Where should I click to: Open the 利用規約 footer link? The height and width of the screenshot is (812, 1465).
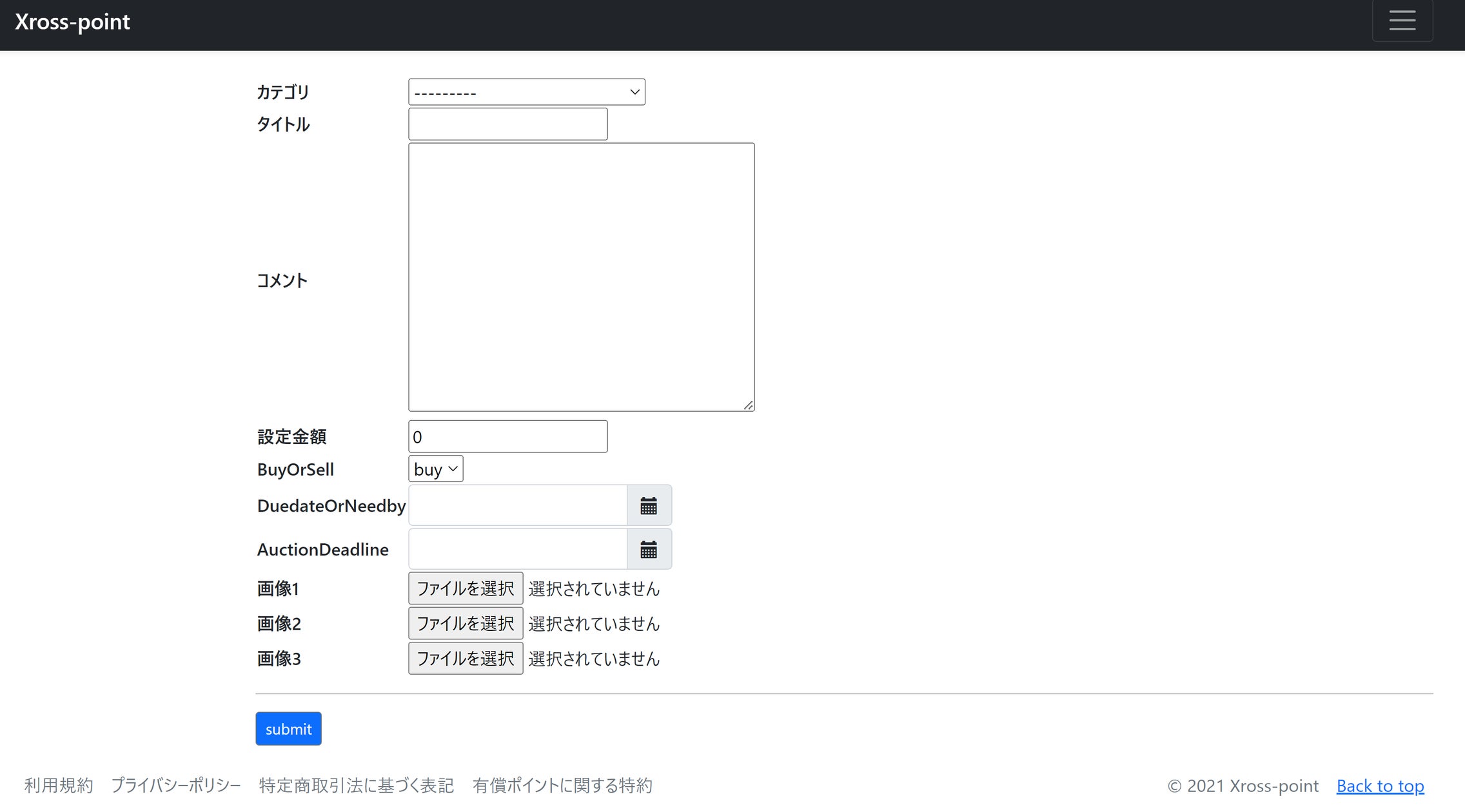point(59,786)
